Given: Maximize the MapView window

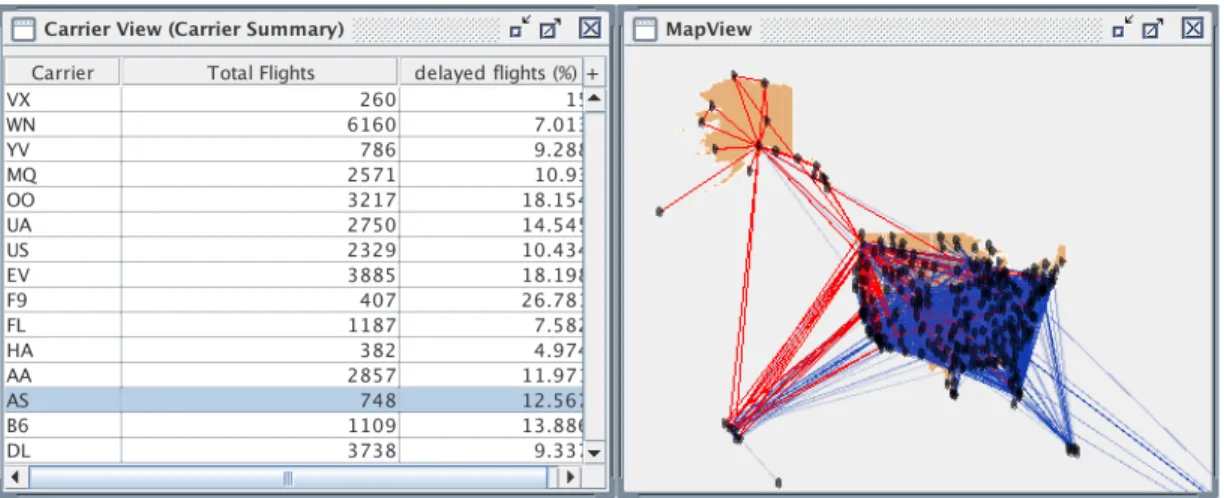Looking at the screenshot, I should (1155, 29).
